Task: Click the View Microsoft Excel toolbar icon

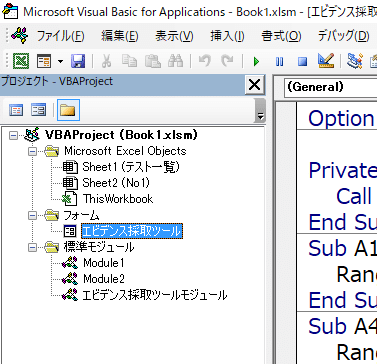Action: 21,61
